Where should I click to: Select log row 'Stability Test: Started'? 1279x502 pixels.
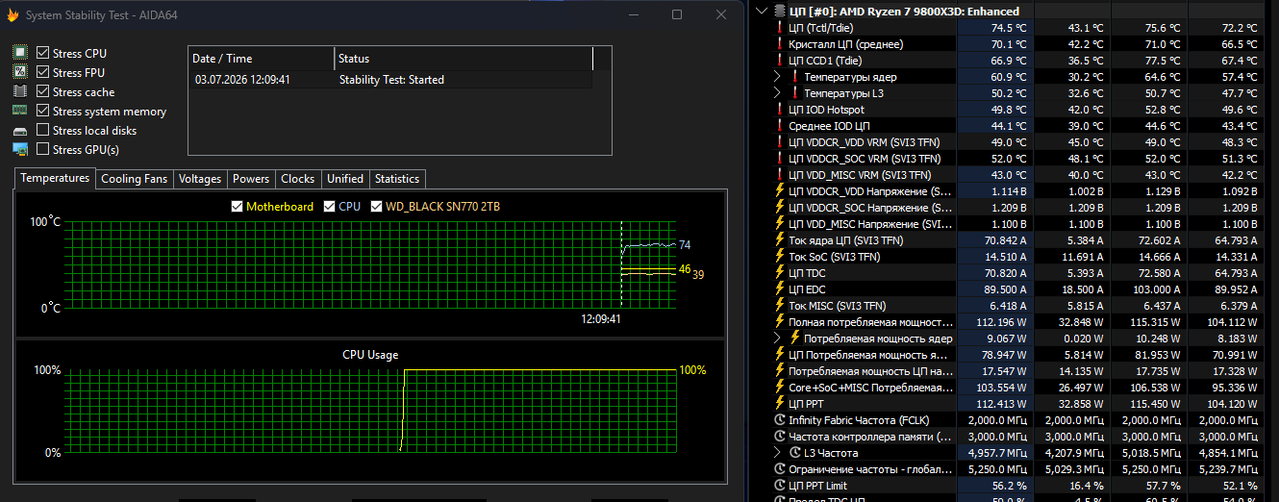390,80
